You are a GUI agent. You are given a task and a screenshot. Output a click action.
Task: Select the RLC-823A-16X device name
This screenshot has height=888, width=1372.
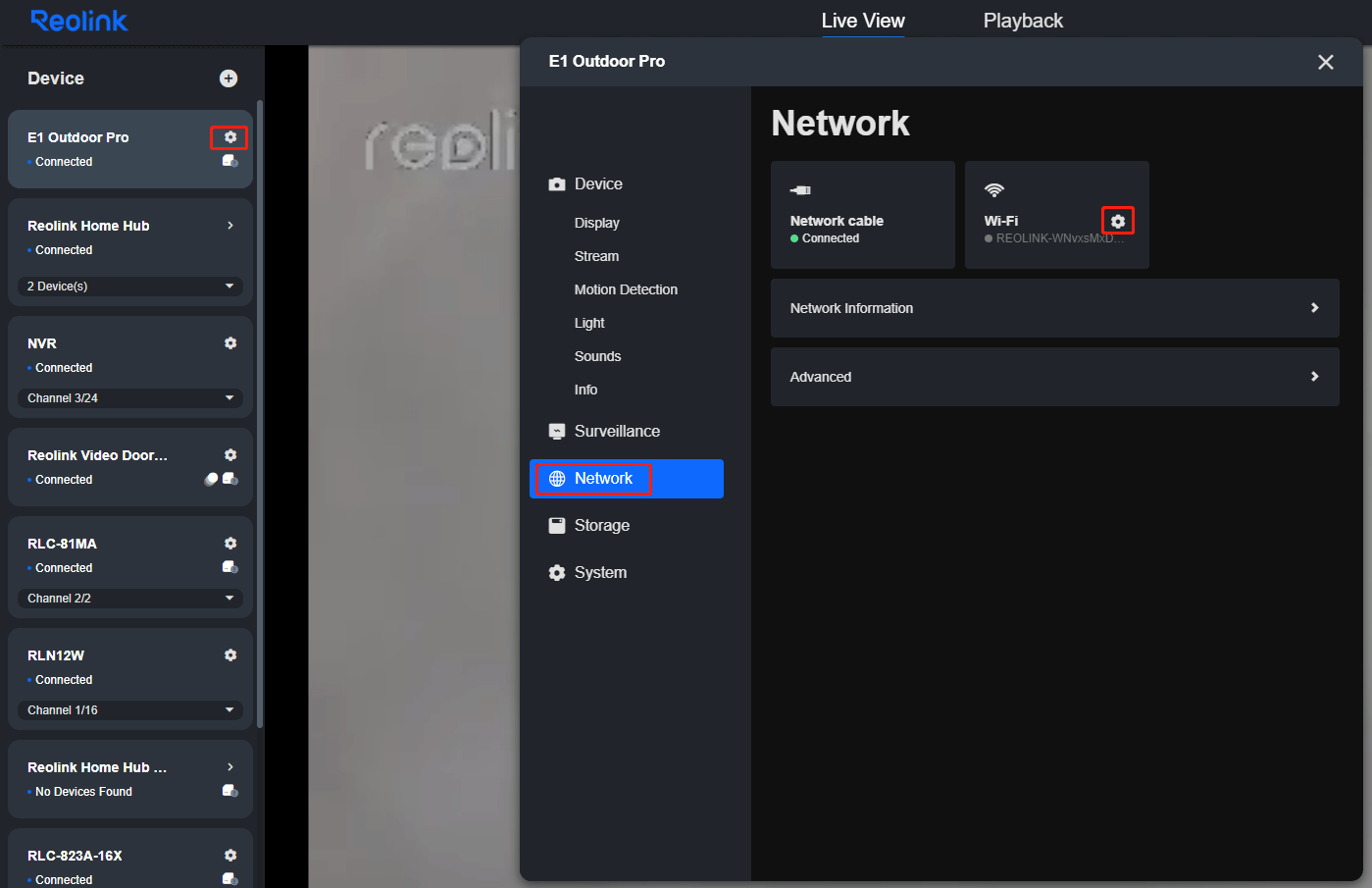coord(75,856)
